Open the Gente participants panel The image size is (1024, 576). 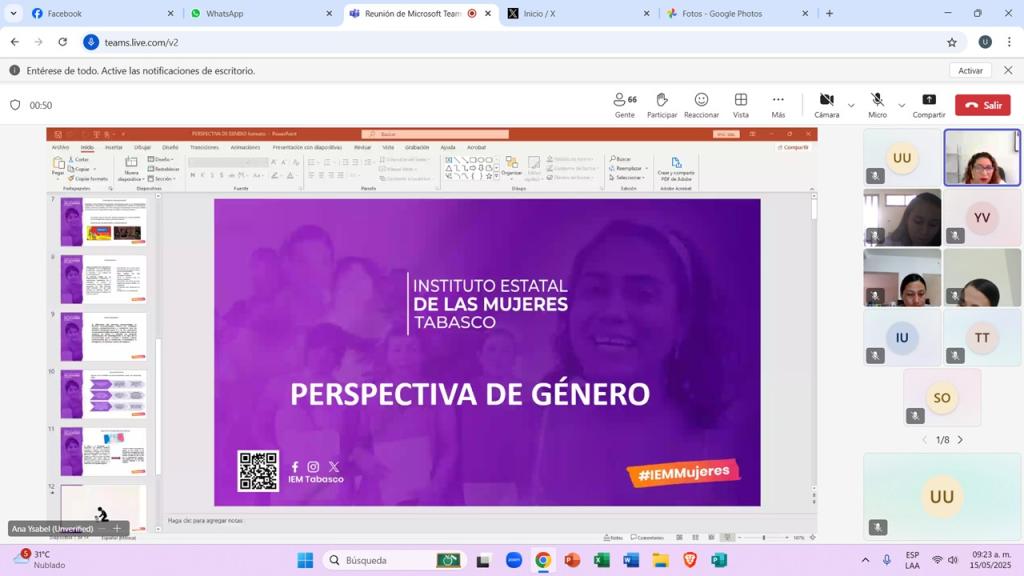click(x=624, y=104)
